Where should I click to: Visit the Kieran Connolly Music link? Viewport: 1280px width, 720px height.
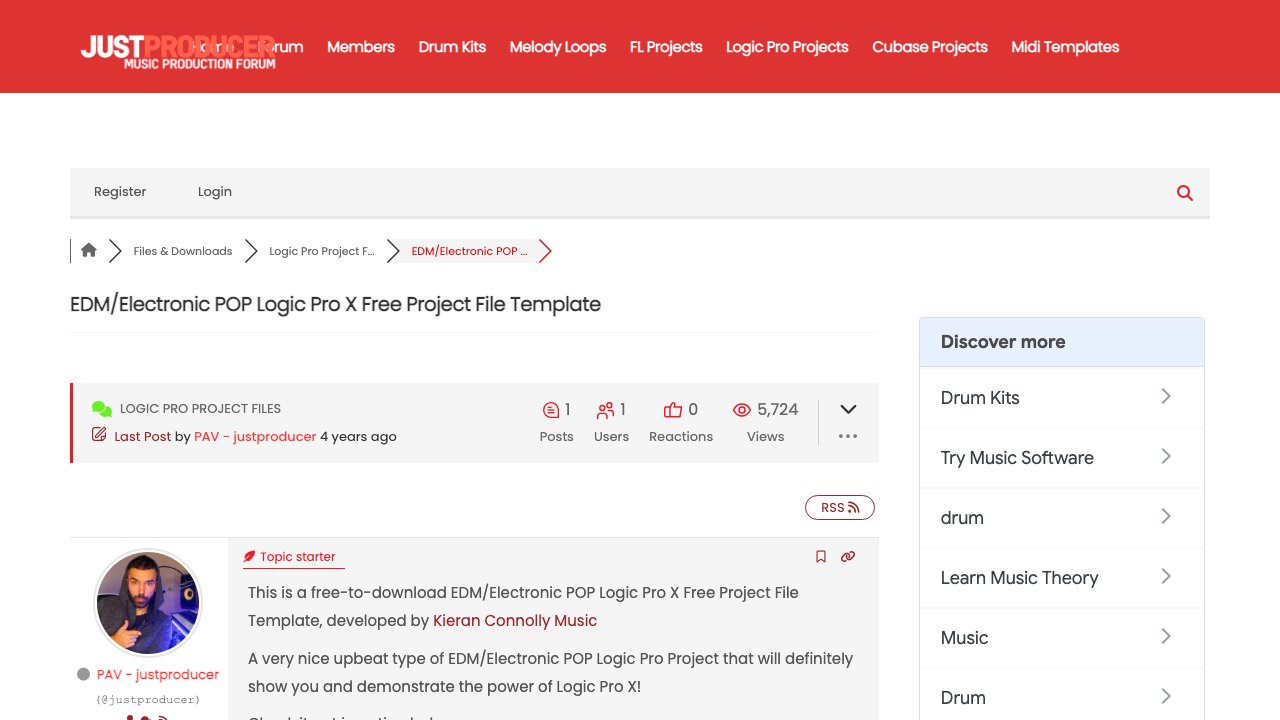(515, 621)
